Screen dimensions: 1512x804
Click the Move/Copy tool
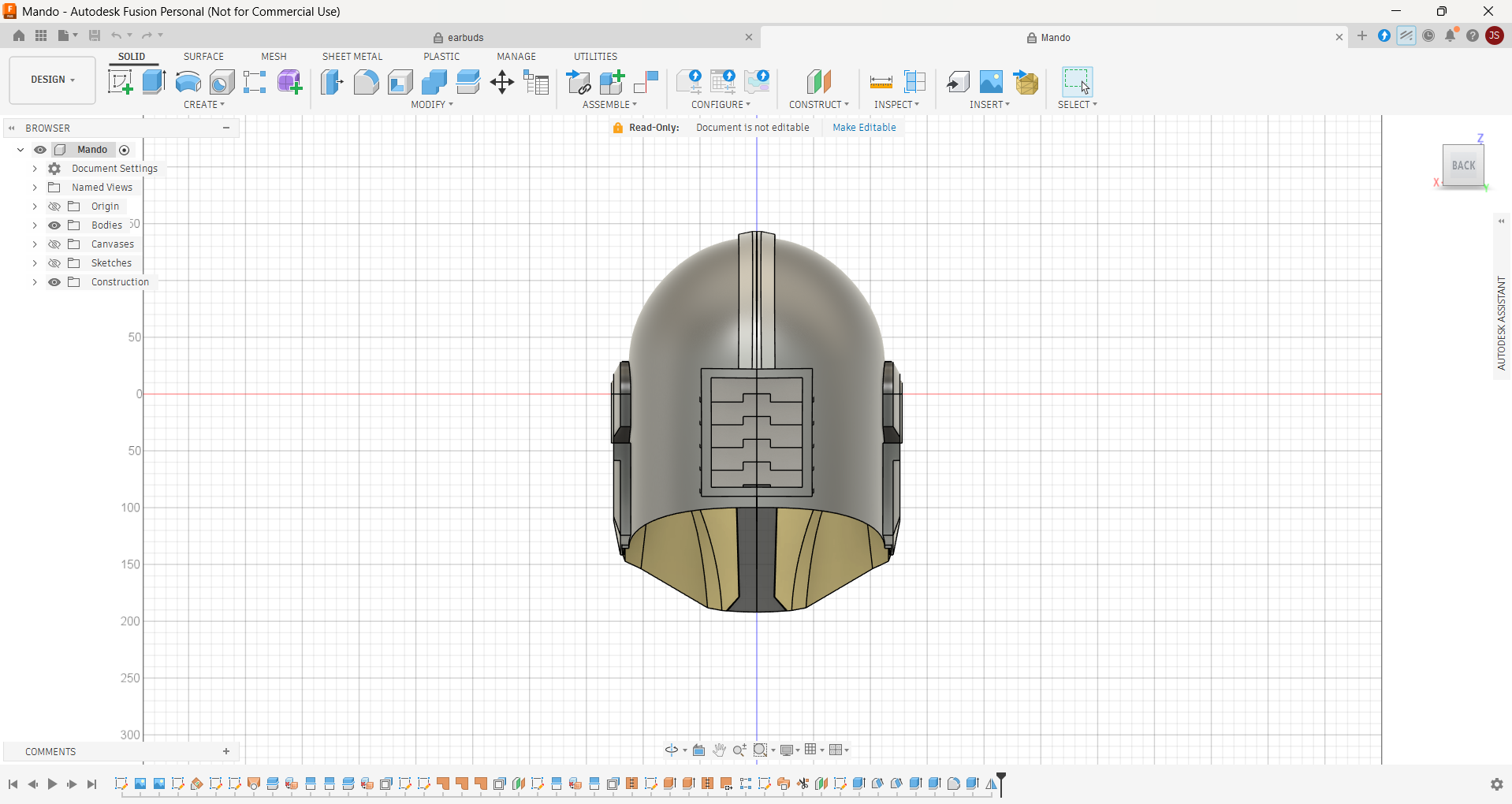point(502,82)
